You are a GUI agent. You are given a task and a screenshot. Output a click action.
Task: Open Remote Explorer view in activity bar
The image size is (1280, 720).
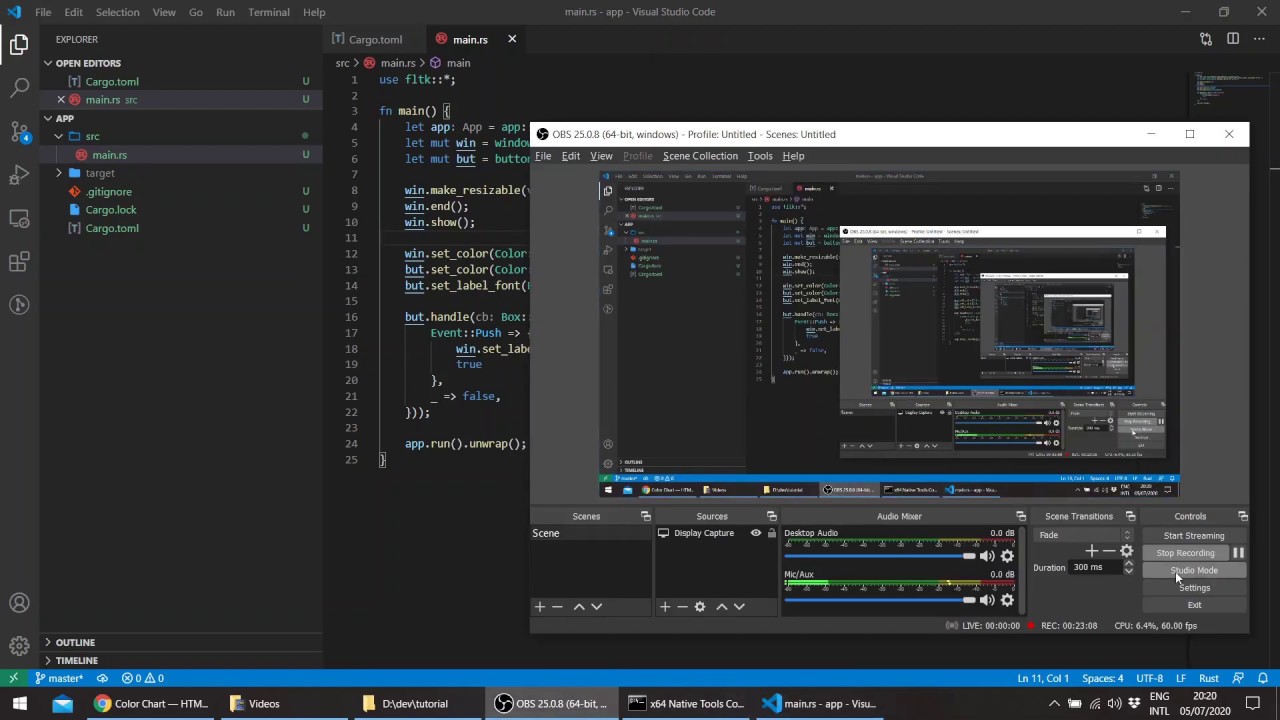pos(19,218)
